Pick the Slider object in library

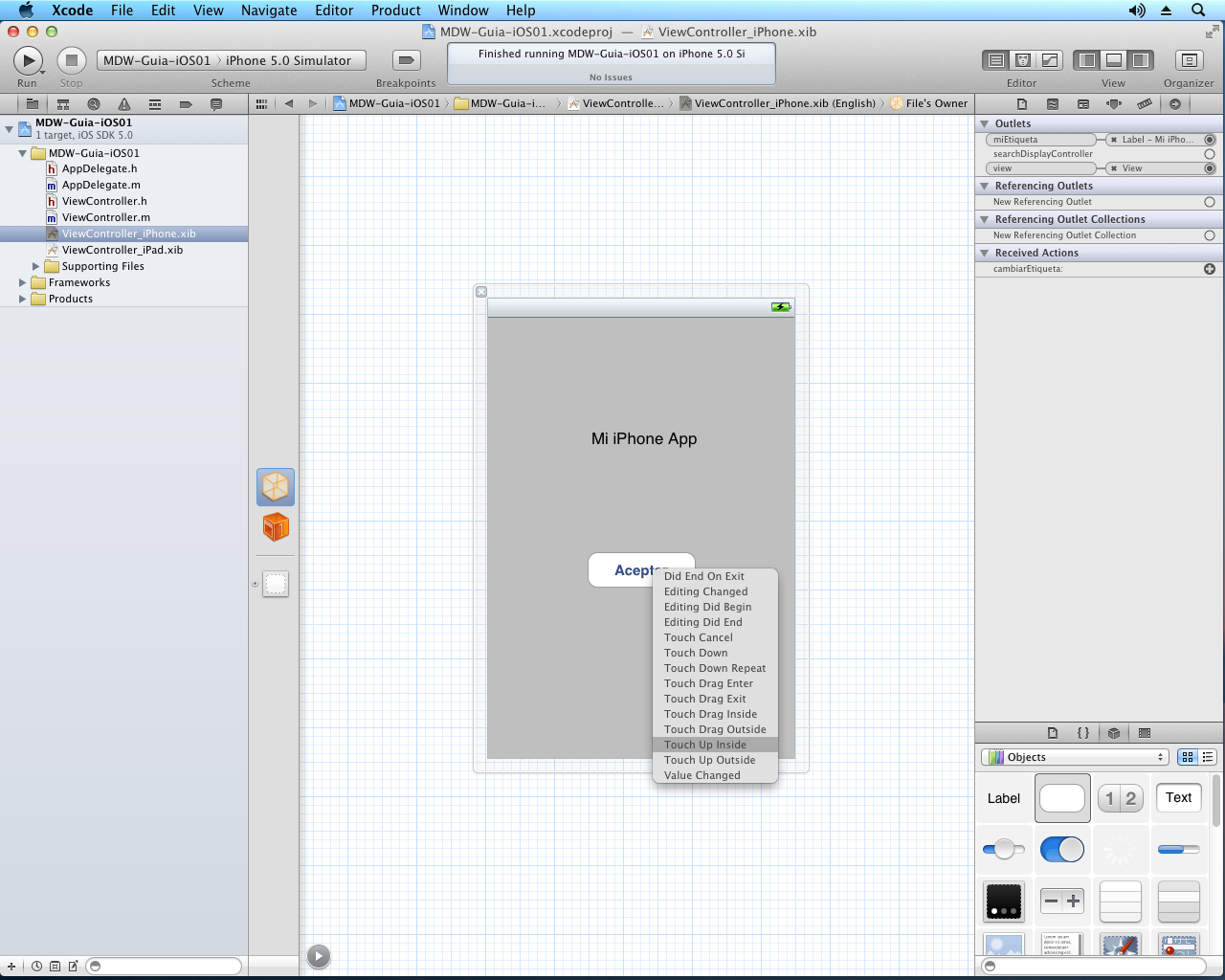pos(1004,849)
